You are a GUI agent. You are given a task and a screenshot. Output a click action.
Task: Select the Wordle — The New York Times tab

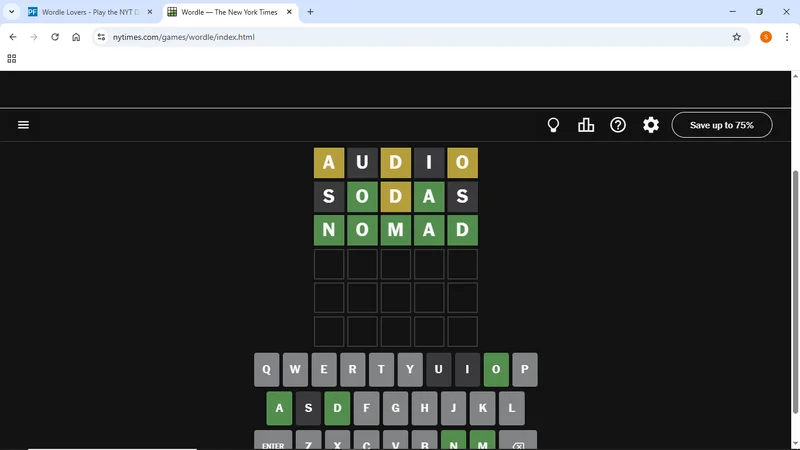(x=229, y=12)
